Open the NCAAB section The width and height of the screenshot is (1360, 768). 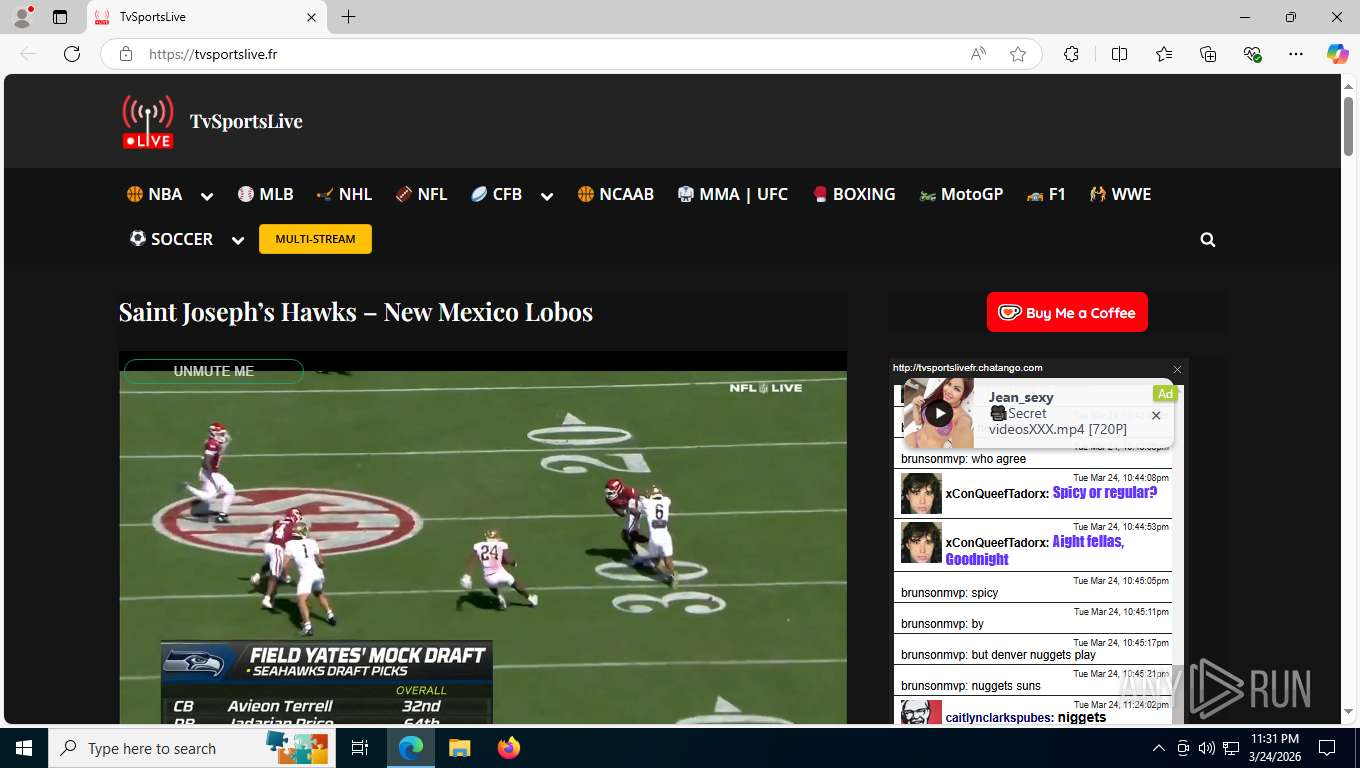(615, 194)
